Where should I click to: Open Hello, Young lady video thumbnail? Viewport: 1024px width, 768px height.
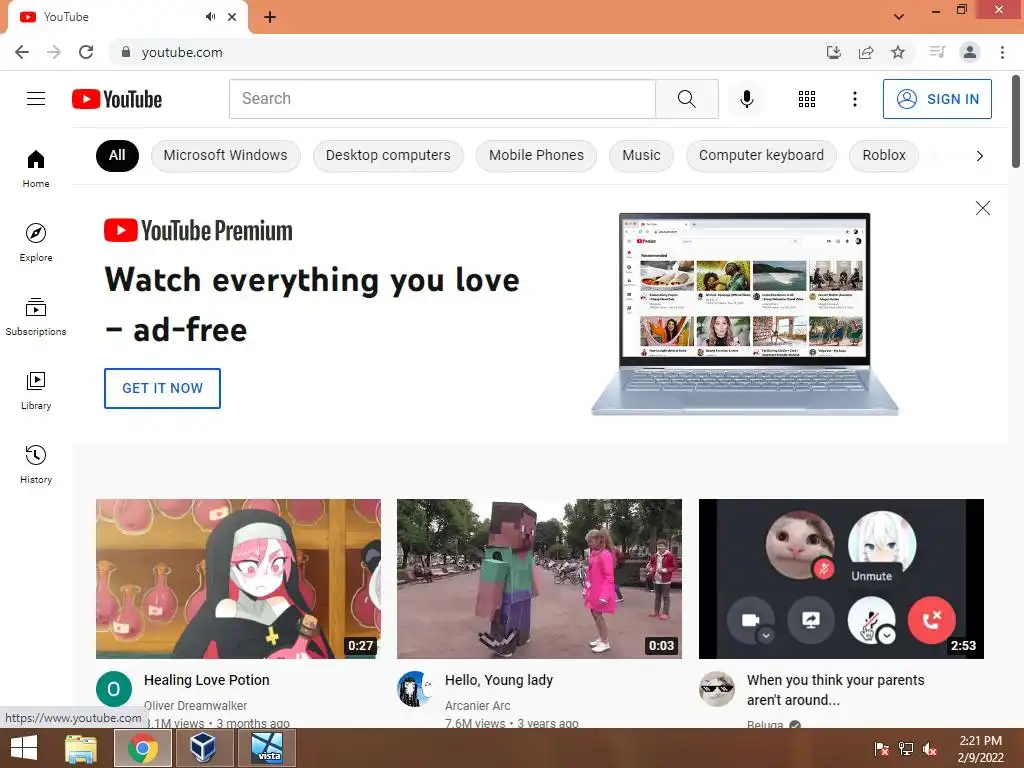[539, 579]
